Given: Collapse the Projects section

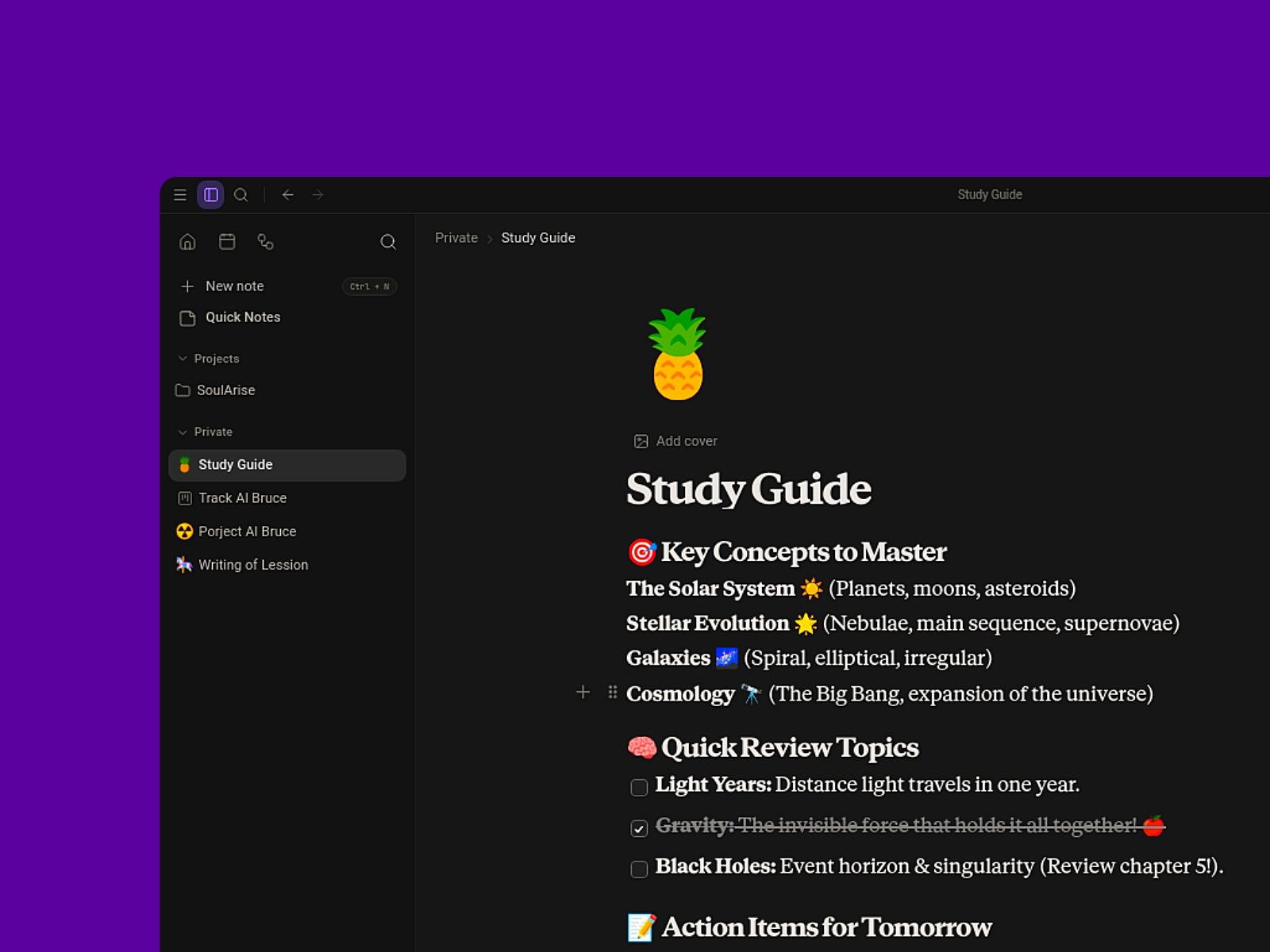Looking at the screenshot, I should (x=209, y=359).
